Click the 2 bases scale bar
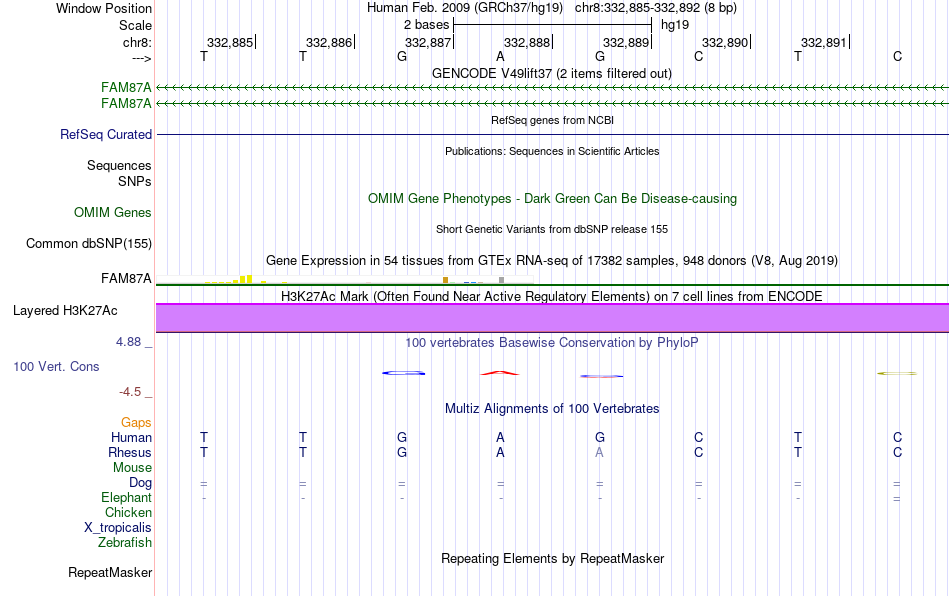This screenshot has width=950, height=596. point(552,25)
